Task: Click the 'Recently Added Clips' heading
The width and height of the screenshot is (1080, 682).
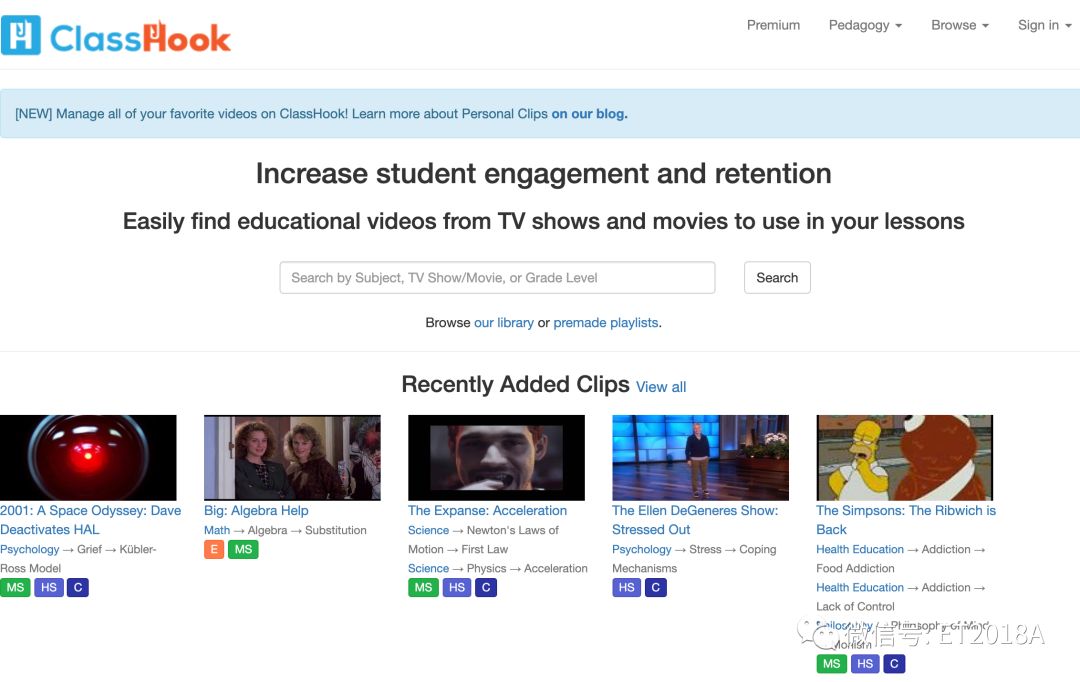Action: [515, 384]
